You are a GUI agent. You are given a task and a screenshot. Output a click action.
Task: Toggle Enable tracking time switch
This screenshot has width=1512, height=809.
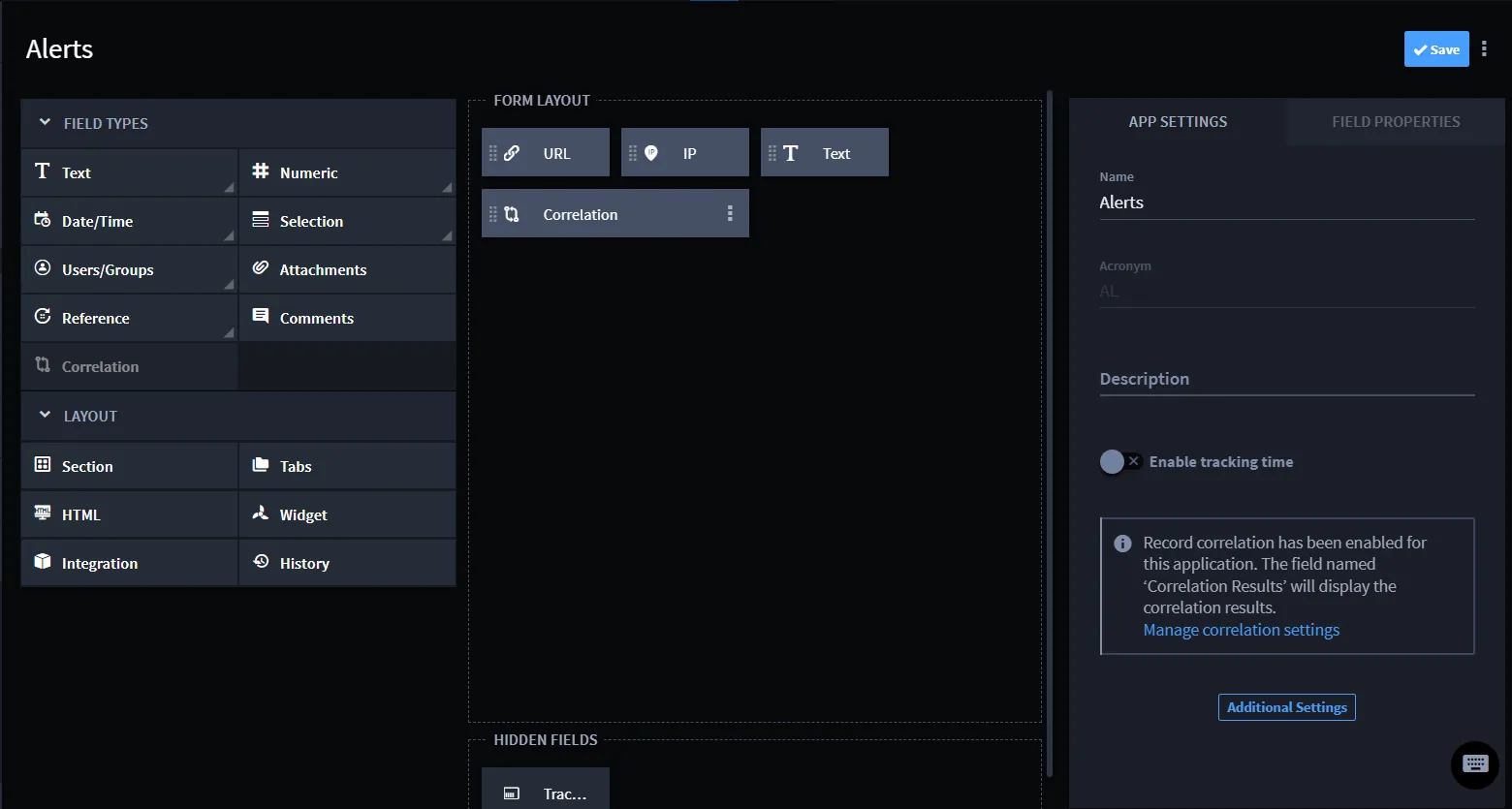click(x=1120, y=462)
